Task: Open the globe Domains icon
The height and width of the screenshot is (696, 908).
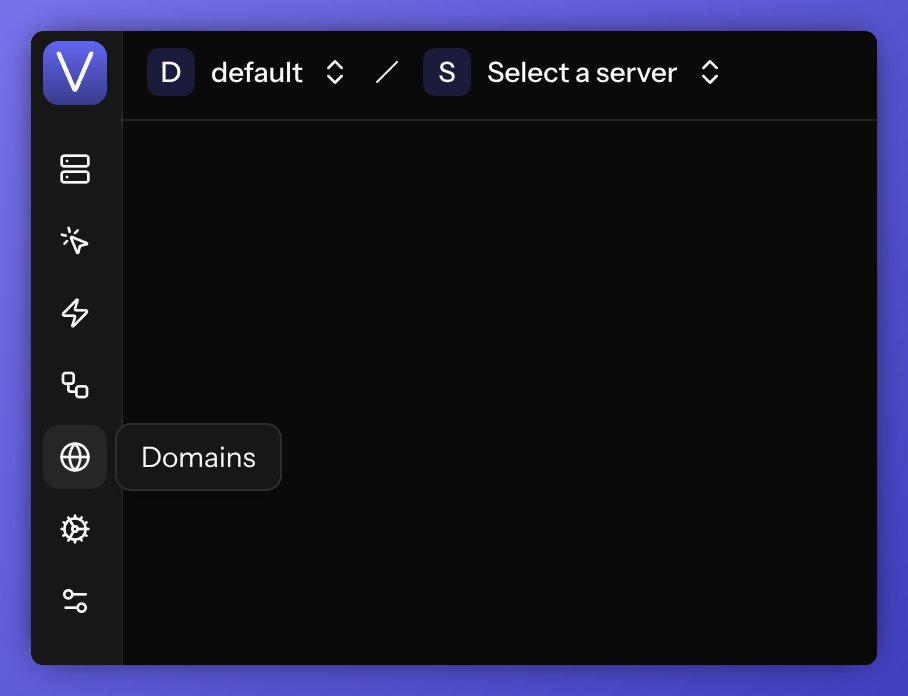Action: (75, 457)
